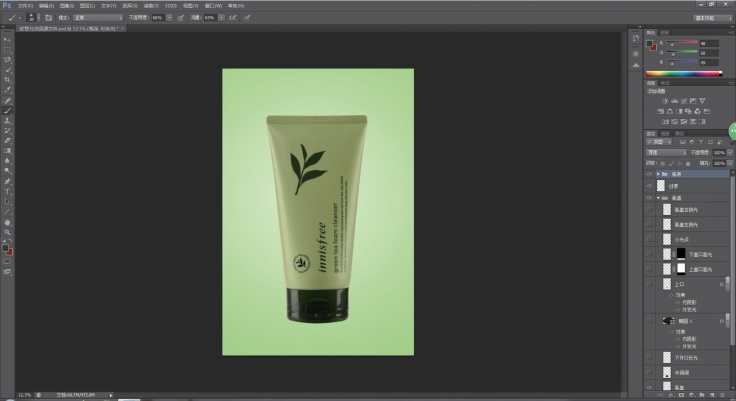Add a Curves adjustment from Adjustments panel

[x=684, y=101]
